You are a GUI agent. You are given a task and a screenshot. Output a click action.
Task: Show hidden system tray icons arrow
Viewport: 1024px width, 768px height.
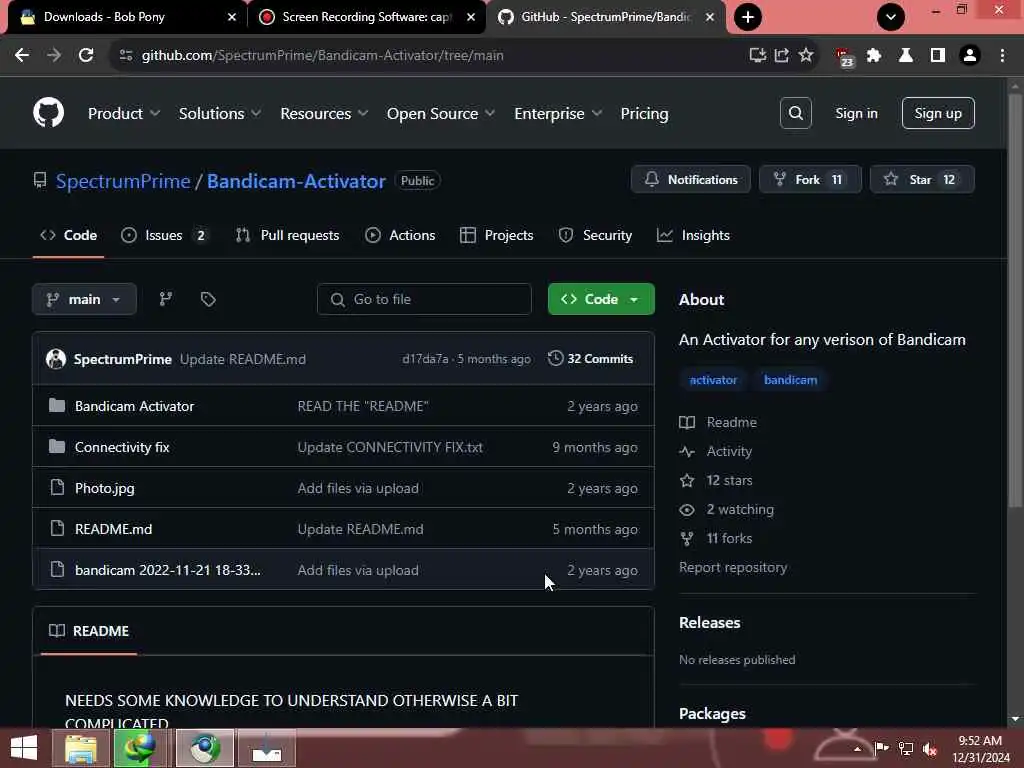click(x=857, y=749)
